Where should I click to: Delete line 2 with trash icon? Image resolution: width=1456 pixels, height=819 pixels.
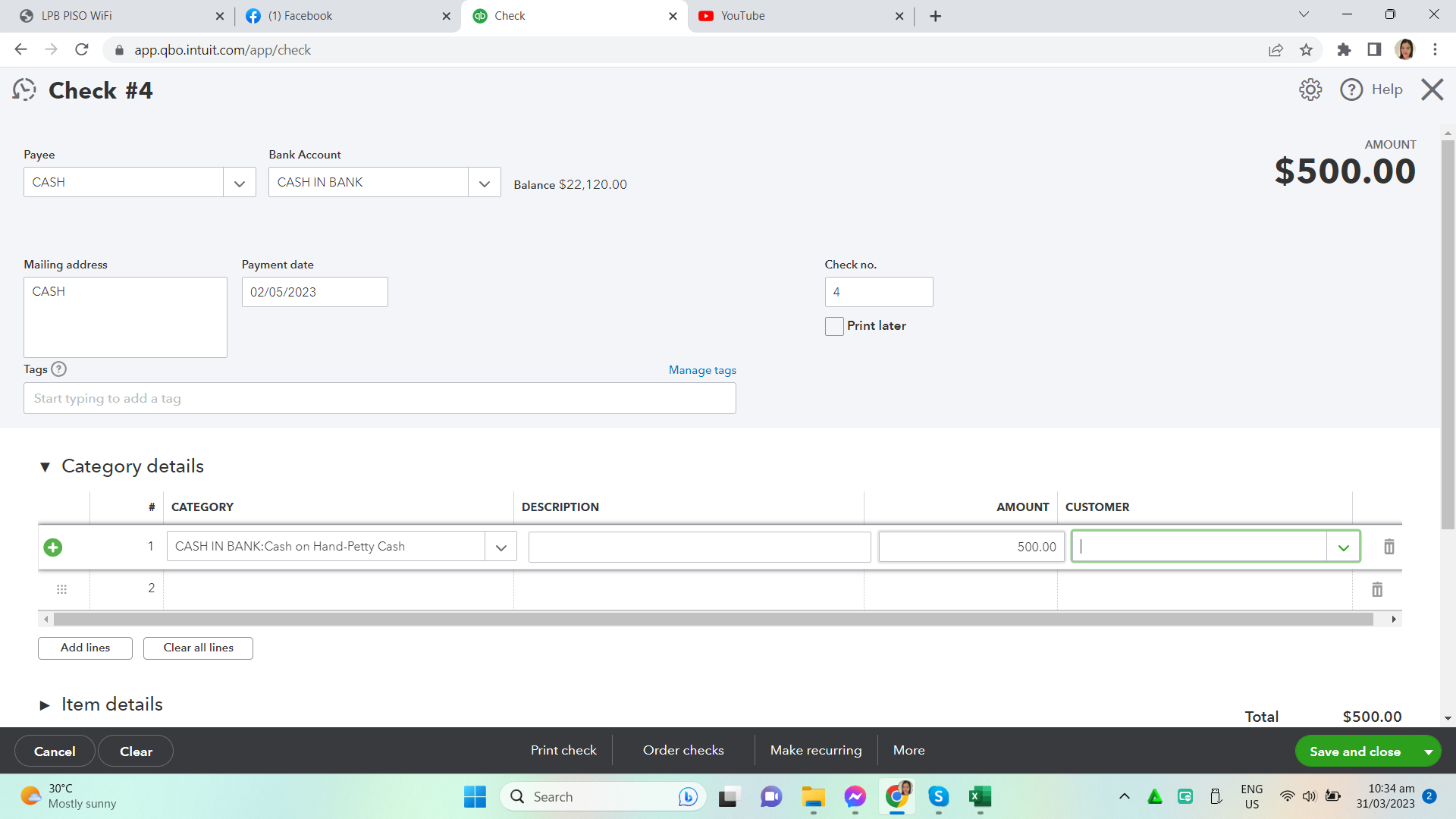[1376, 589]
